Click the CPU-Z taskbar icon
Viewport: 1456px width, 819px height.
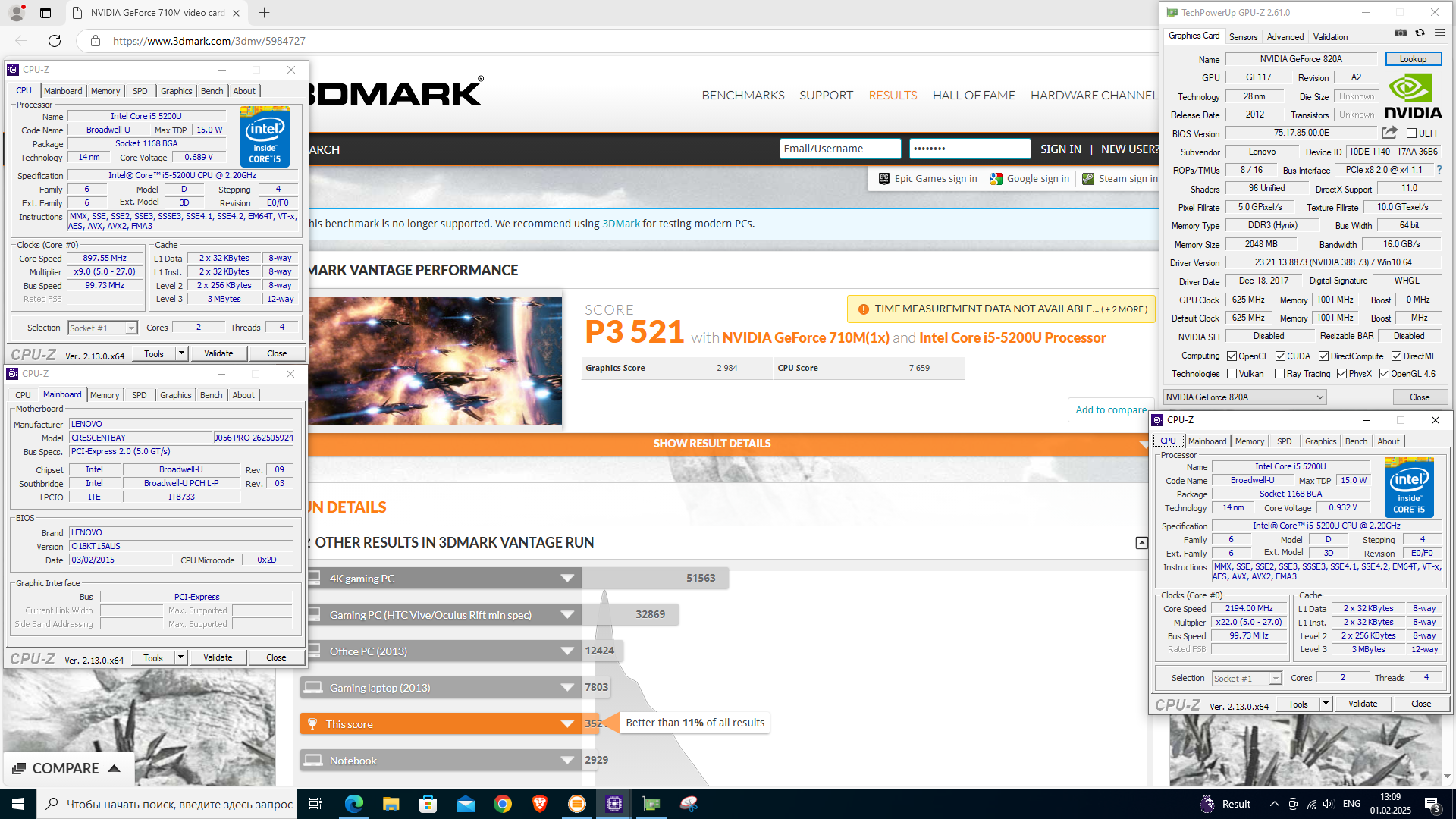pyautogui.click(x=614, y=804)
